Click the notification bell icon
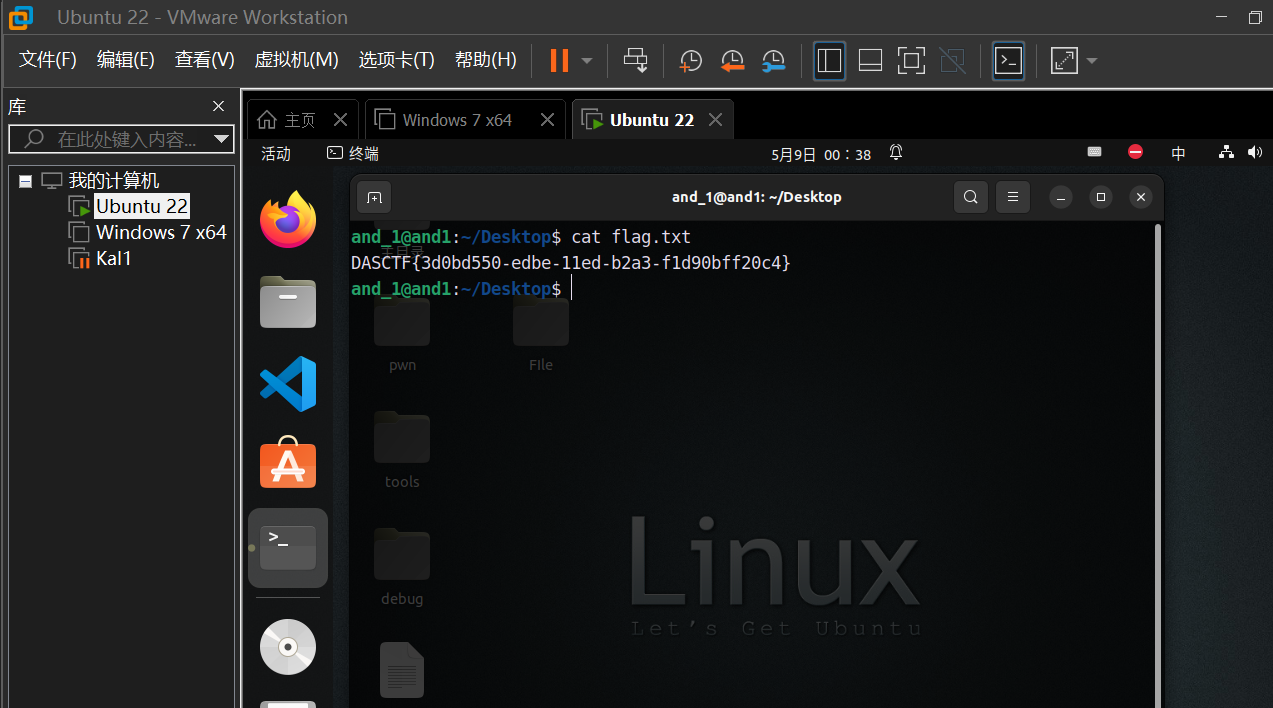 coord(896,152)
